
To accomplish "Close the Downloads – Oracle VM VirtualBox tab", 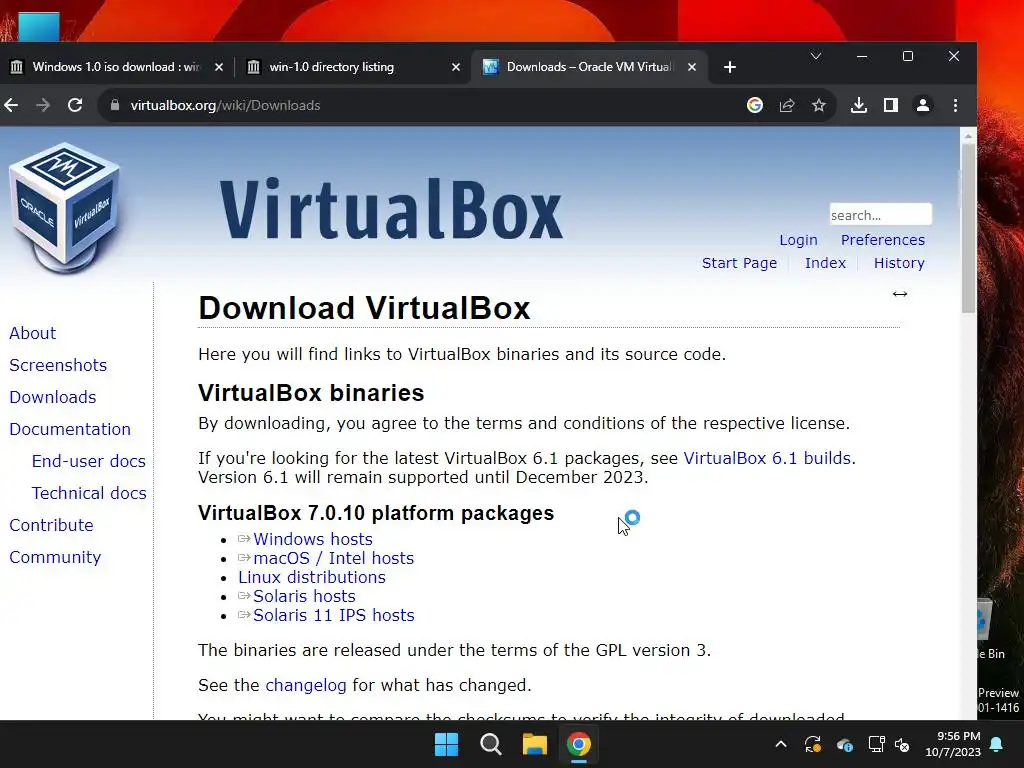I will tap(692, 67).
